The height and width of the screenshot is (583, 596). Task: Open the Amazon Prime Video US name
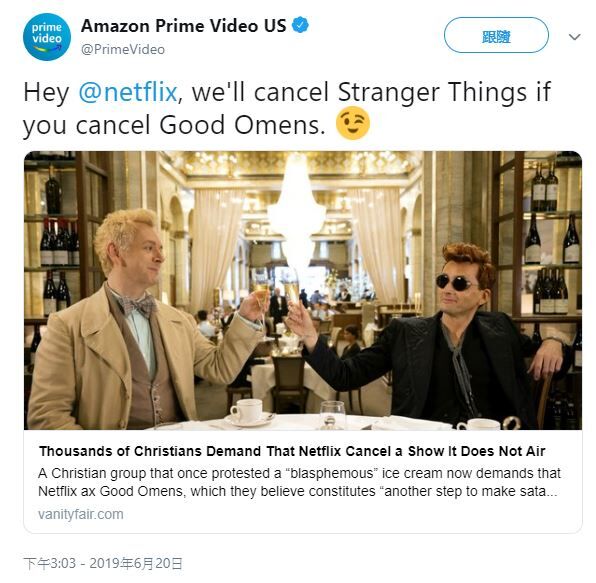[x=184, y=26]
